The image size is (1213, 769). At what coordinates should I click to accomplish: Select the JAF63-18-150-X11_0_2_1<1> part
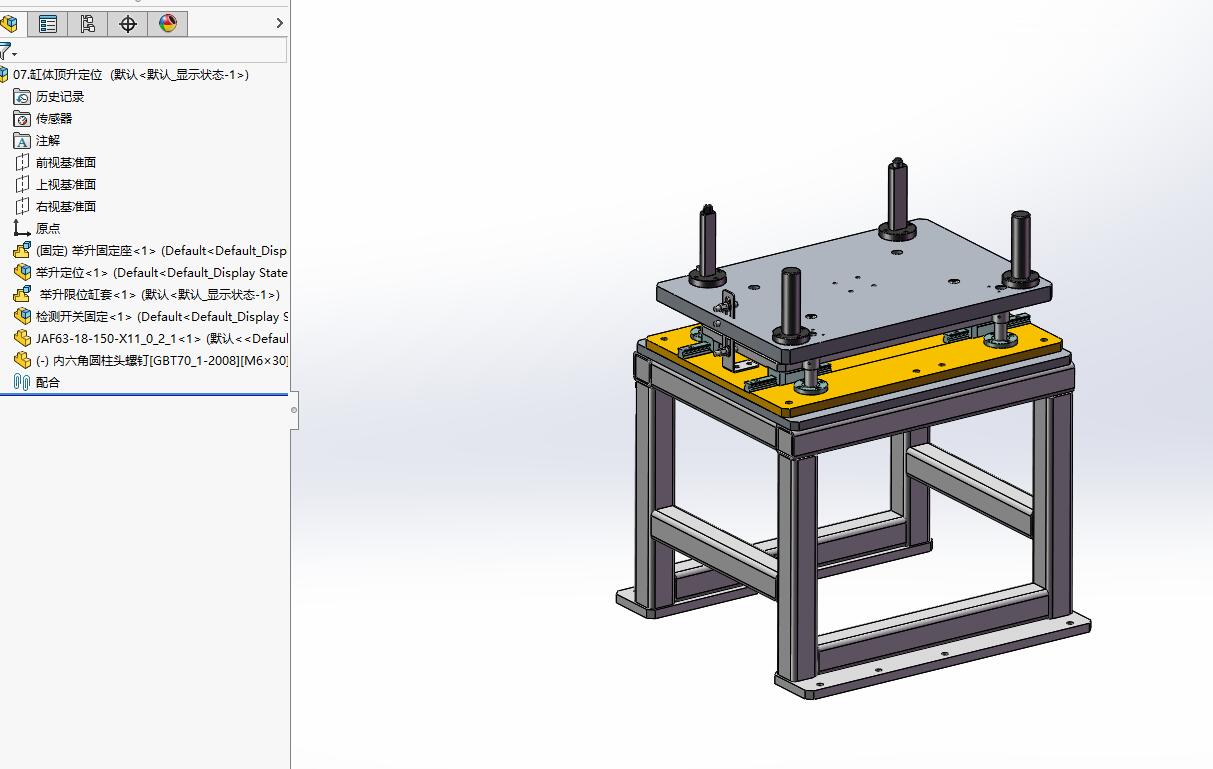pos(161,339)
